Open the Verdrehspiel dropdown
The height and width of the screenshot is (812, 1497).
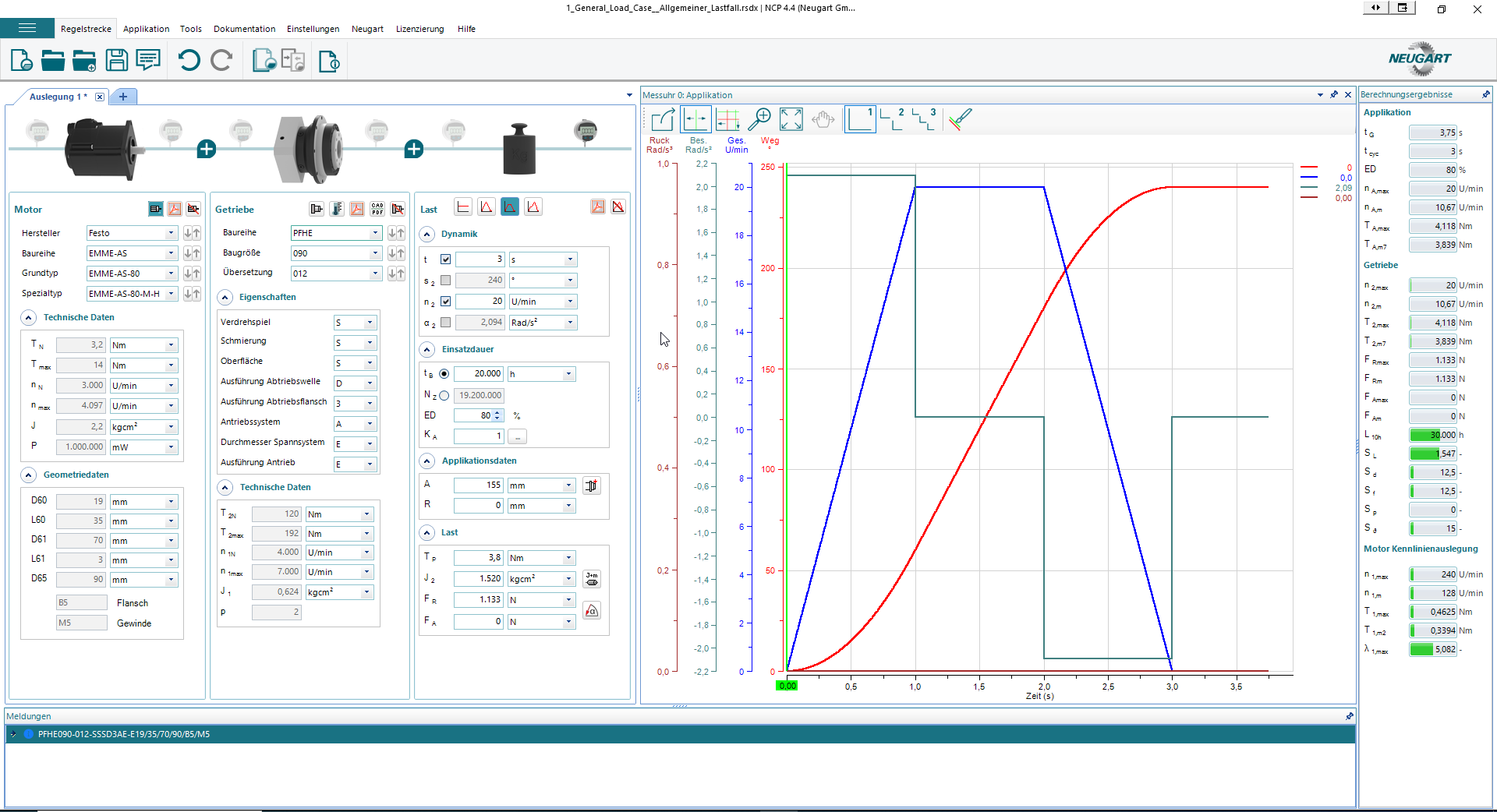coord(355,323)
